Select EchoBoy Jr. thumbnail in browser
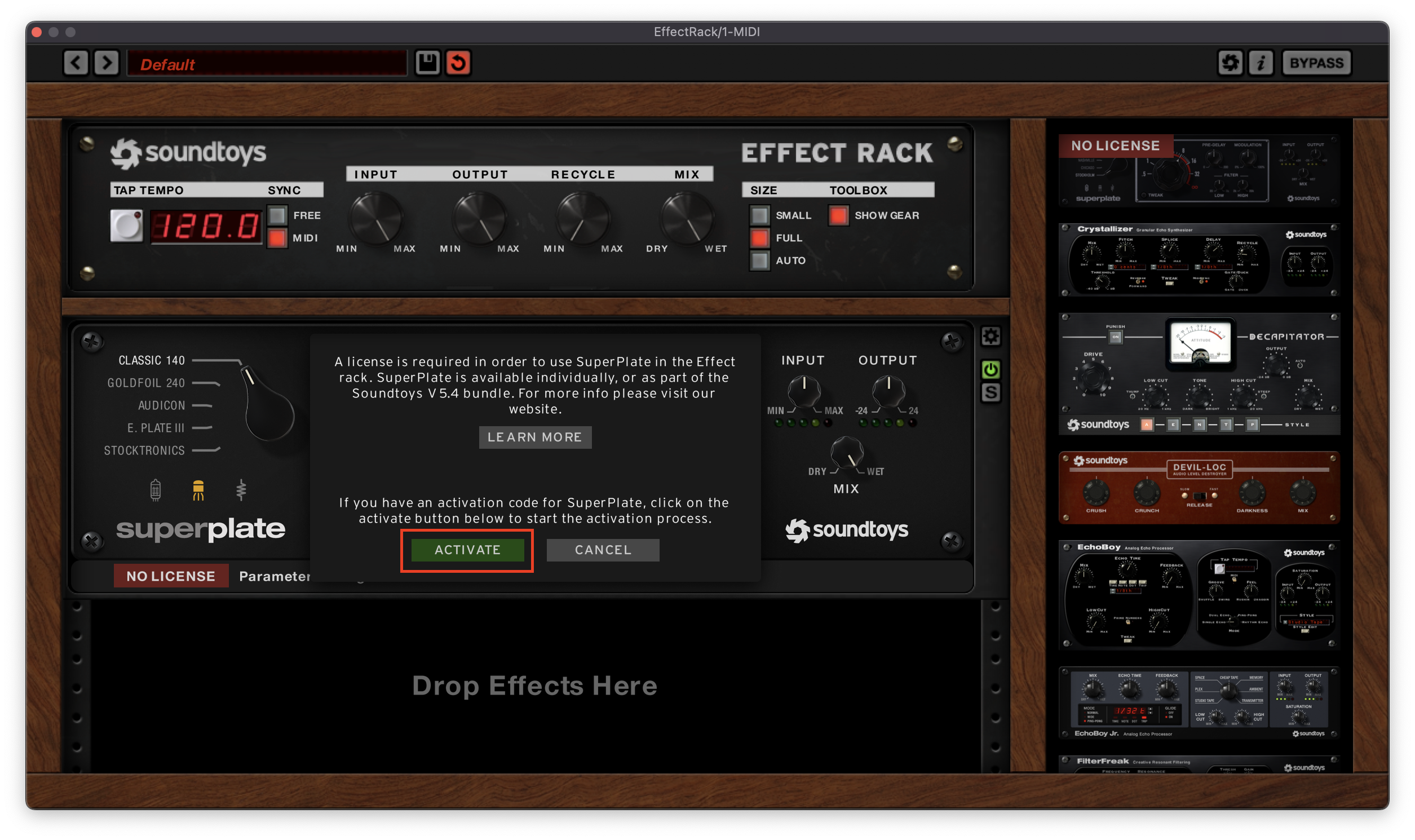Viewport: 1415px width, 840px height. tap(1199, 703)
